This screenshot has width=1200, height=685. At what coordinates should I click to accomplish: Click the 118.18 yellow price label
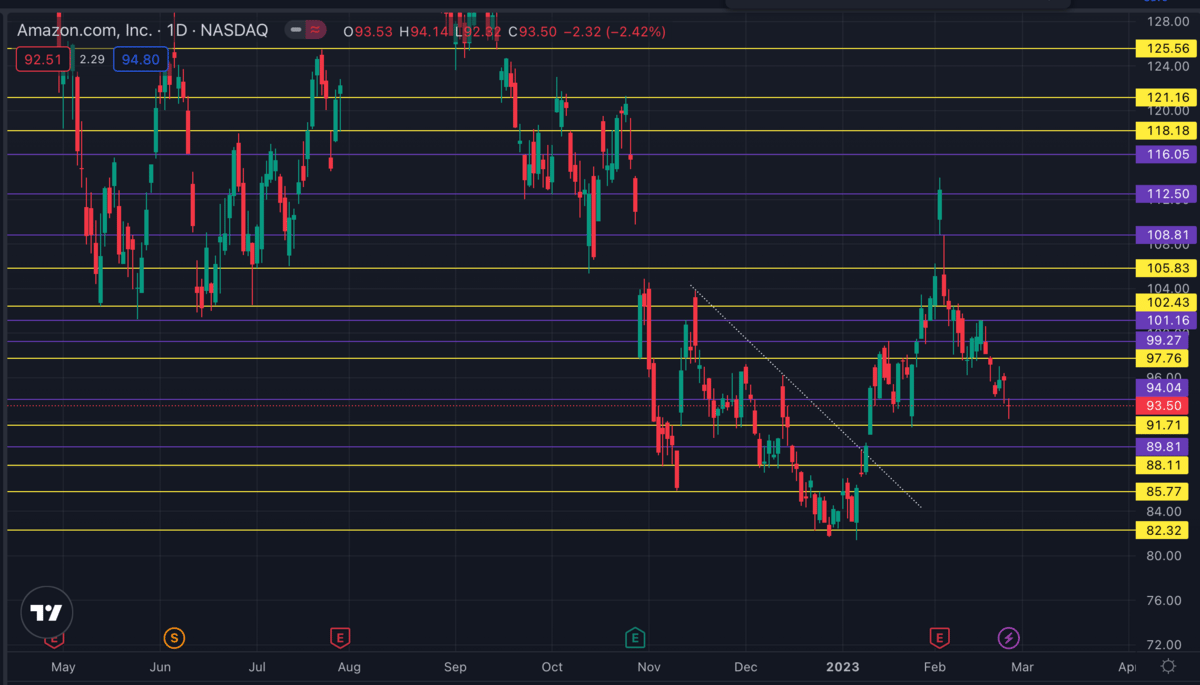[1166, 130]
